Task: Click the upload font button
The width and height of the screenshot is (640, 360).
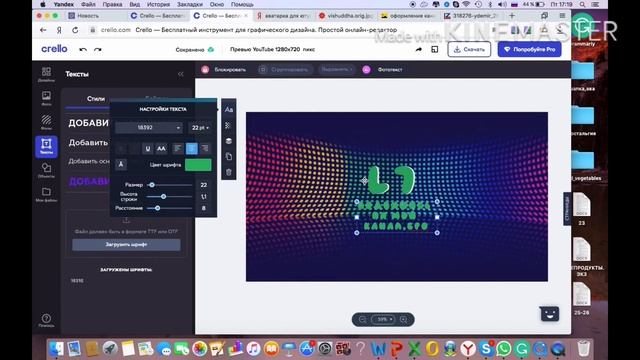Action: pos(126,244)
